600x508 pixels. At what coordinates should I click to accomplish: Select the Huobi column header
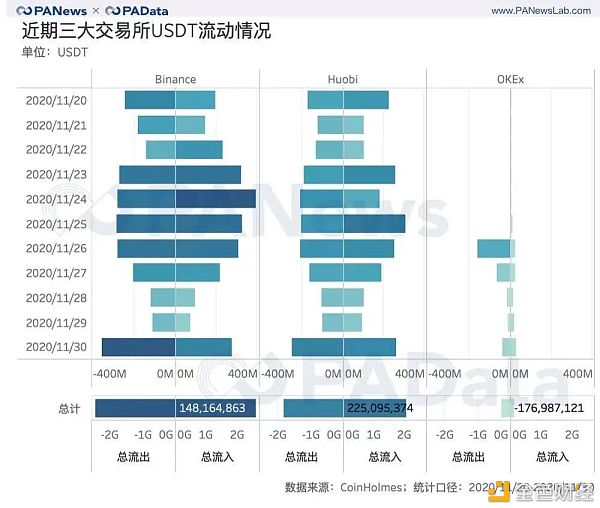(342, 79)
